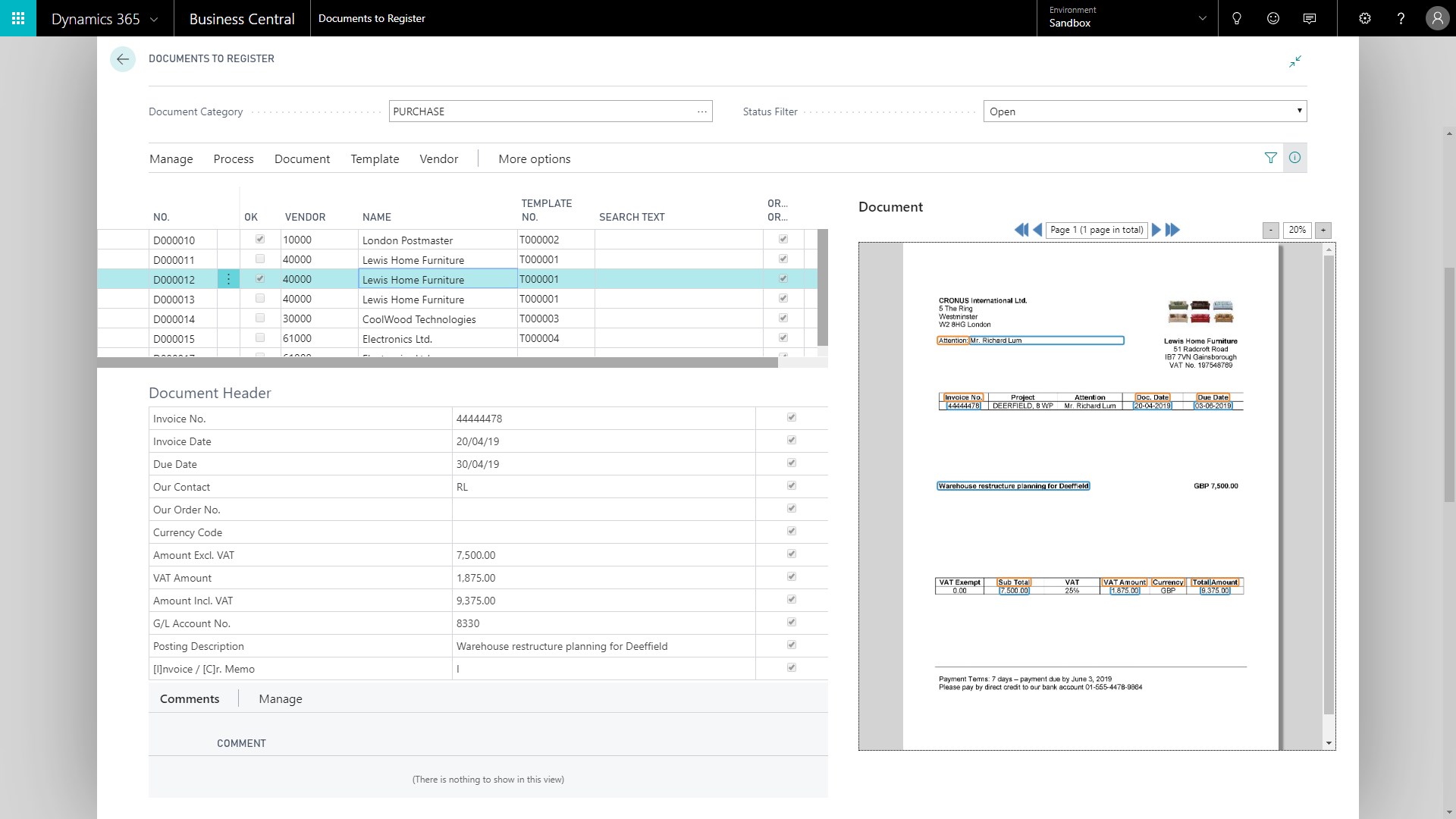
Task: Click the filter funnel icon
Action: (x=1271, y=158)
